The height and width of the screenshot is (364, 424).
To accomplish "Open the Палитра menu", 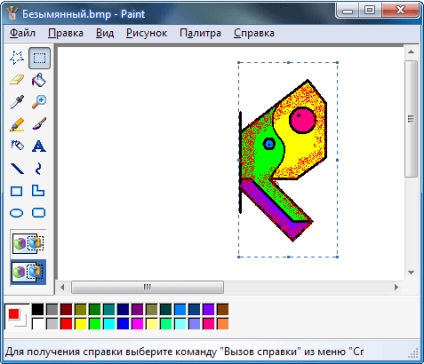I will pos(200,33).
